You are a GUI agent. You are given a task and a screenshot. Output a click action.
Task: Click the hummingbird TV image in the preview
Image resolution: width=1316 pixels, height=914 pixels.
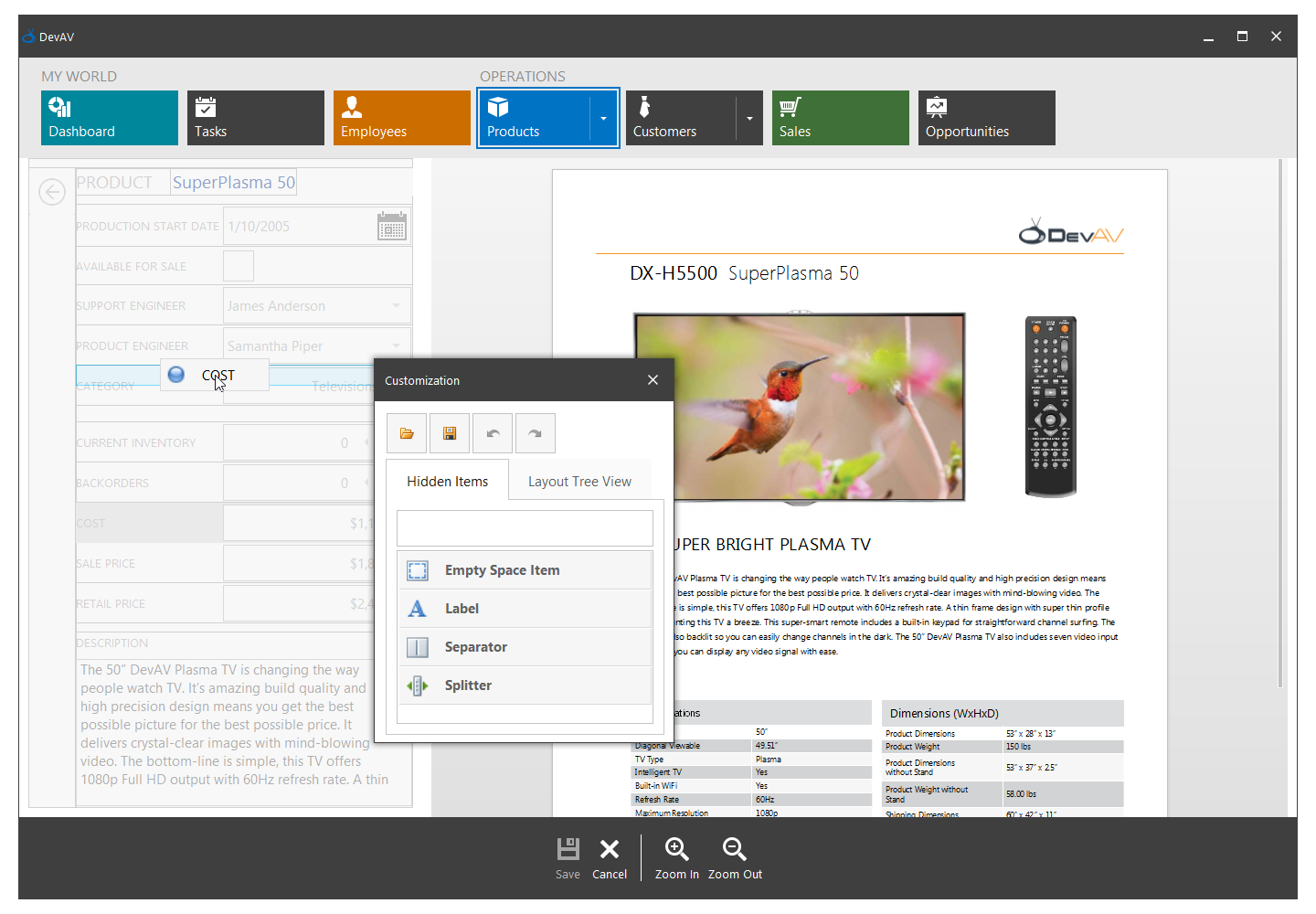800,408
